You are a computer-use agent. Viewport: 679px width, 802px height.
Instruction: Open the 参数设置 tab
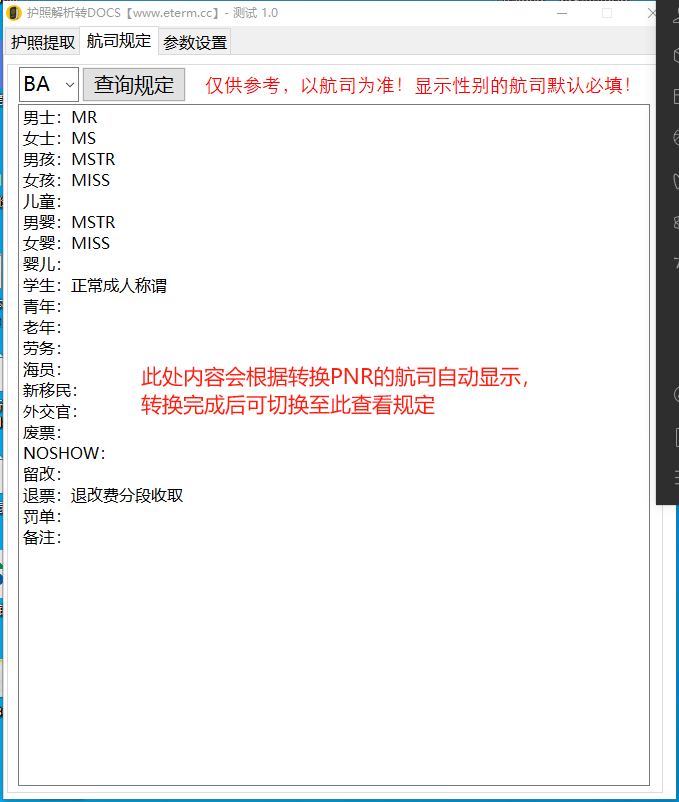[195, 42]
